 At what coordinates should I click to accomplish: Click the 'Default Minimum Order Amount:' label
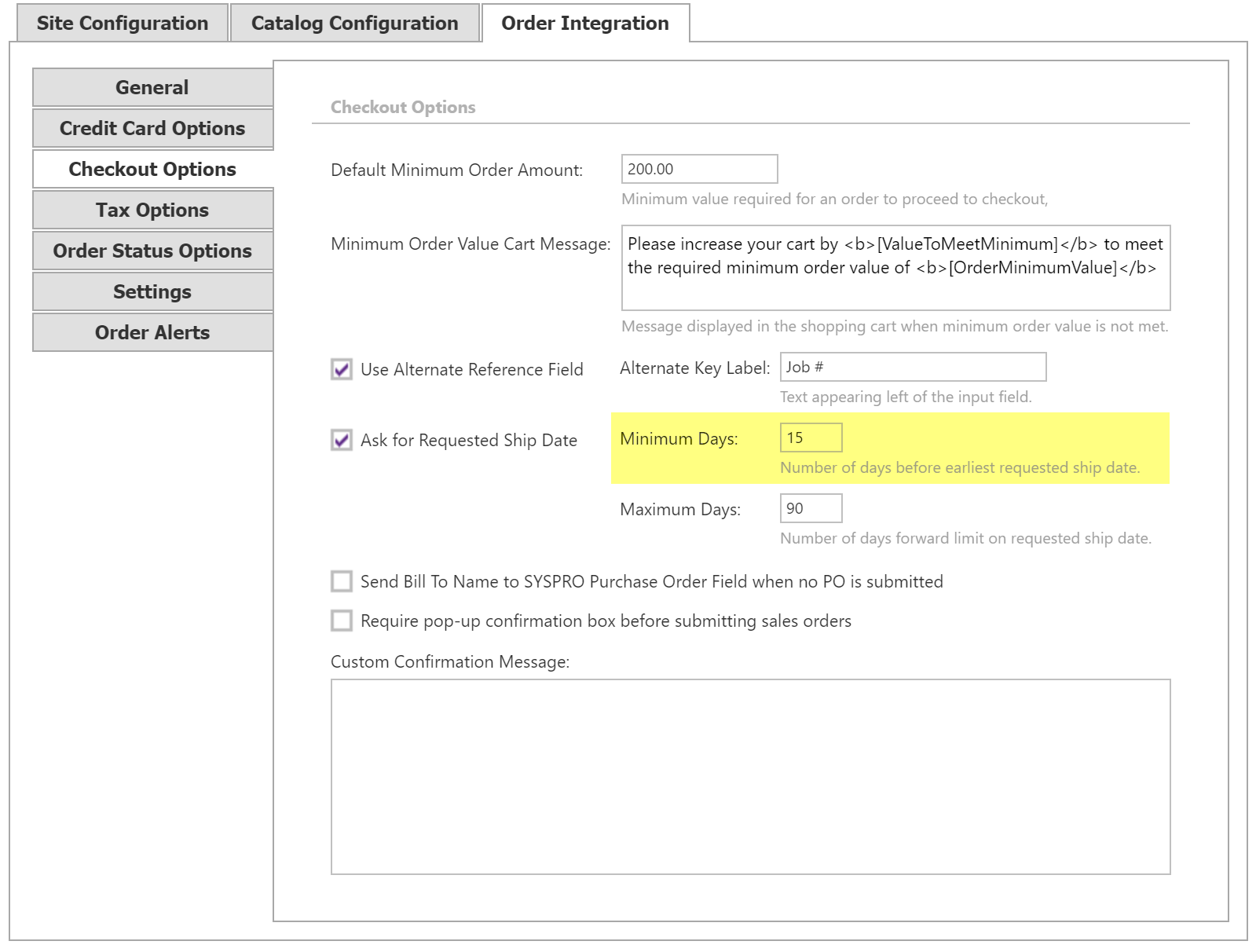point(457,170)
